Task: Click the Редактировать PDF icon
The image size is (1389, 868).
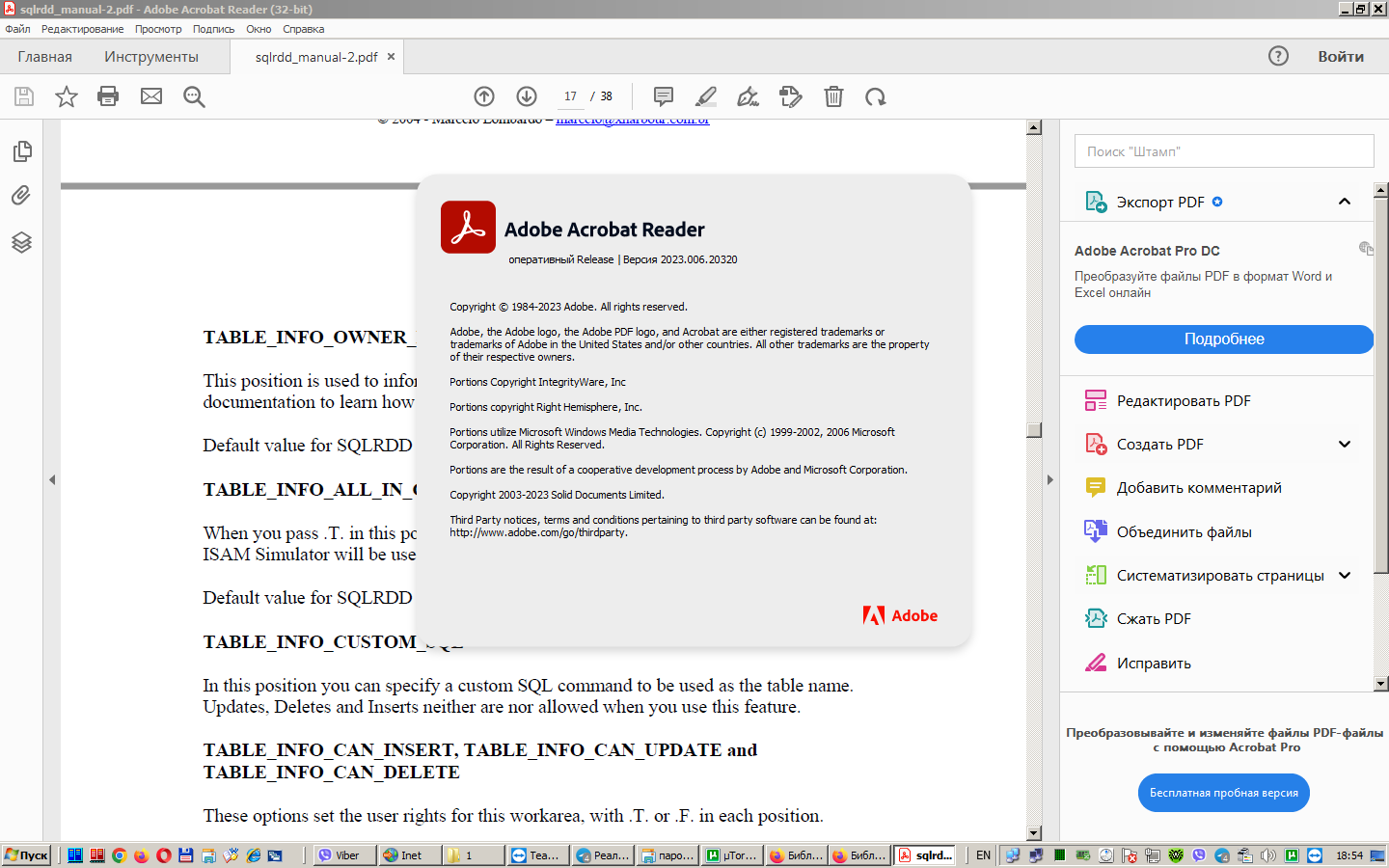Action: tap(1096, 400)
